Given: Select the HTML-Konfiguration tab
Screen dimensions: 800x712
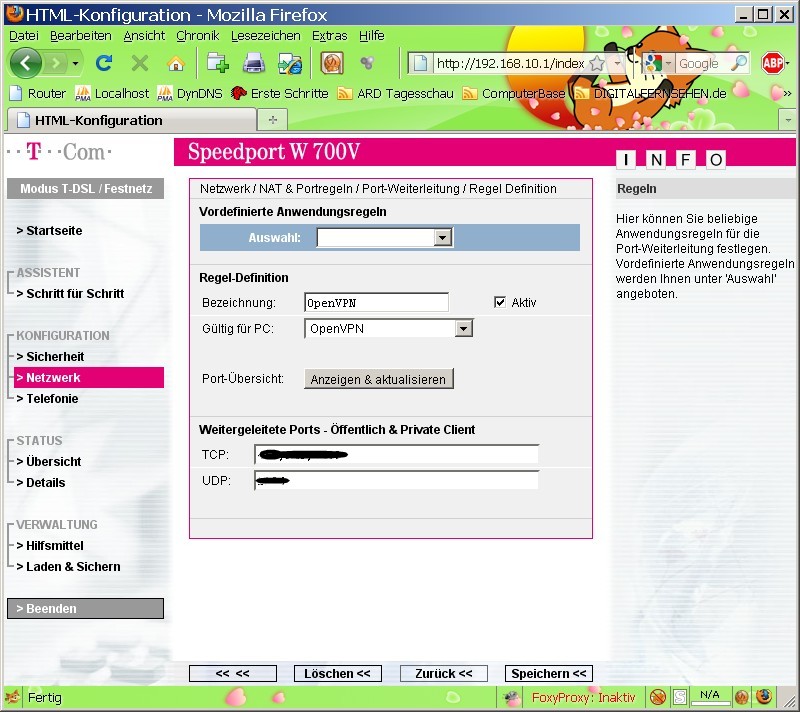Looking at the screenshot, I should pos(131,120).
